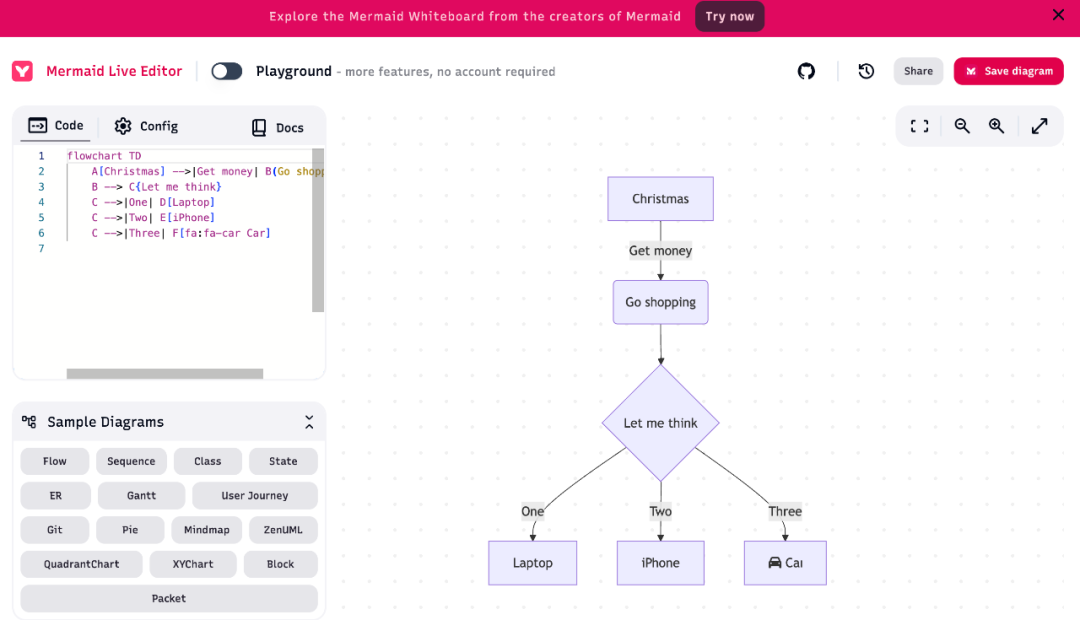Screen dimensions: 1080x620
Task: Open the version history clock icon
Action: pyautogui.click(x=866, y=71)
